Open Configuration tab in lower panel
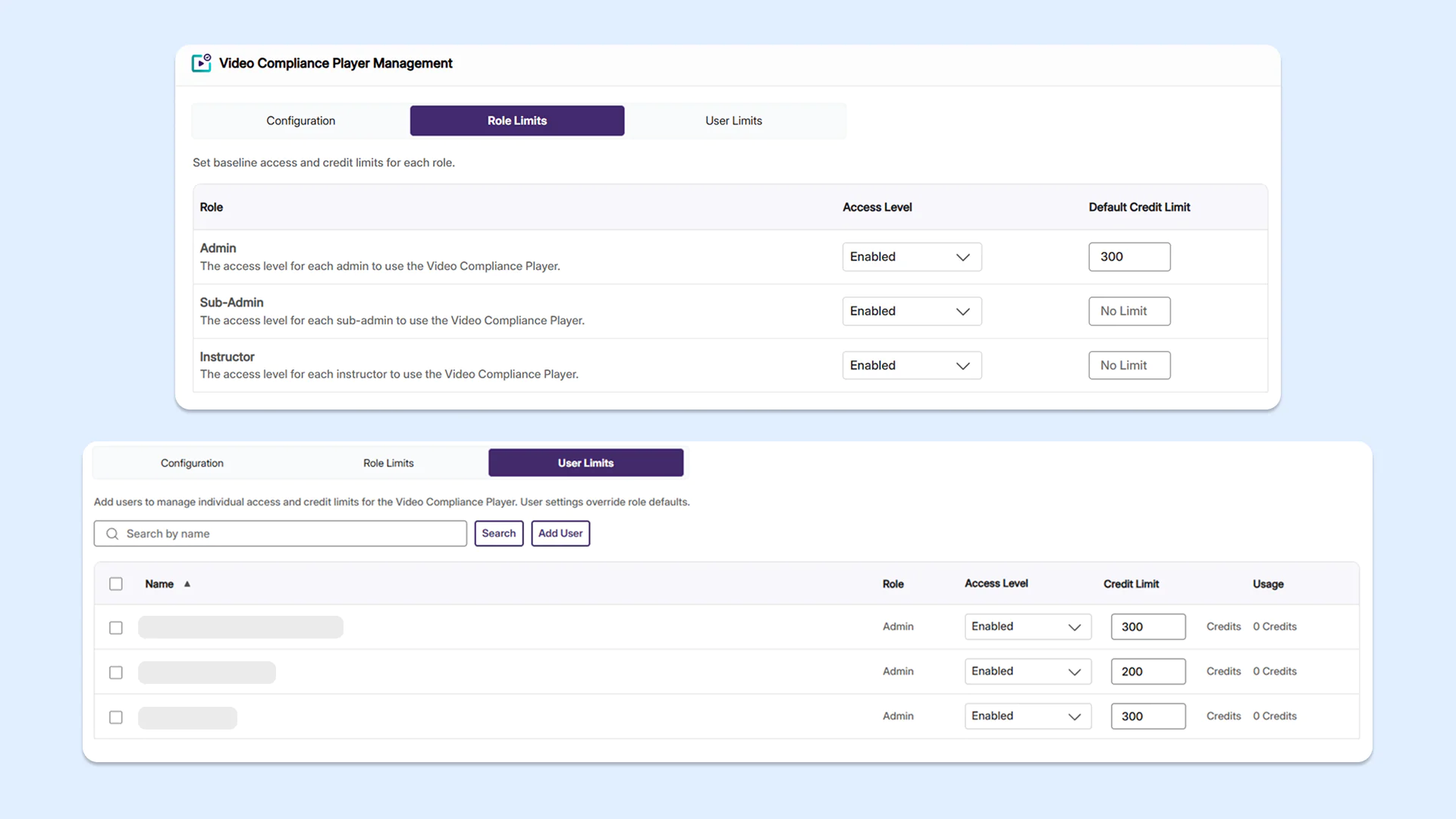1456x819 pixels. pyautogui.click(x=192, y=463)
